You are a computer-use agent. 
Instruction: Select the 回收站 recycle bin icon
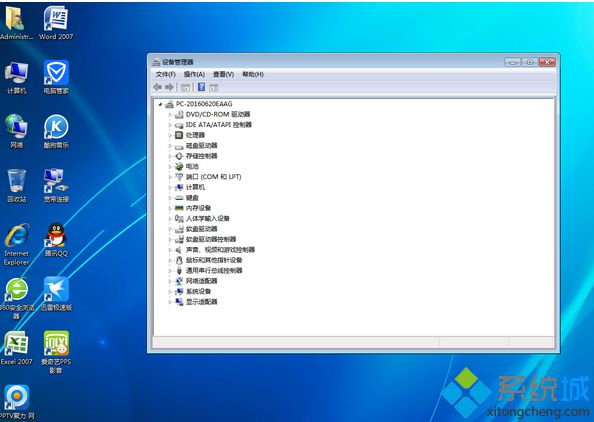17,185
